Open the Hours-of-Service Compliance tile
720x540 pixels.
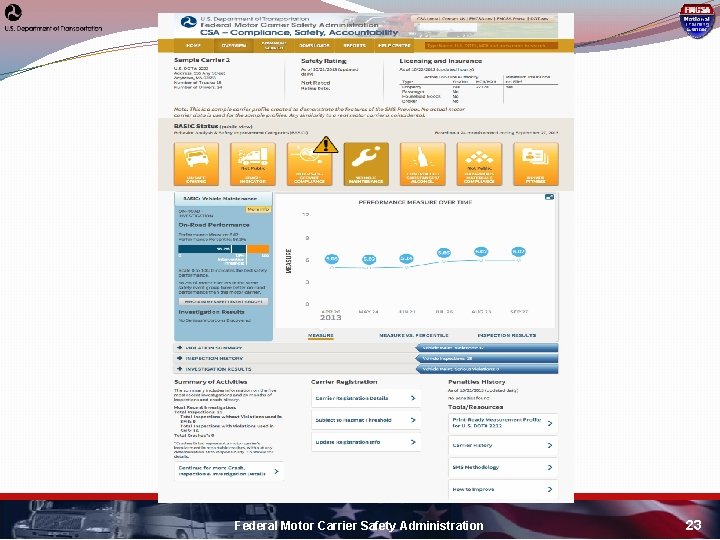click(x=309, y=164)
